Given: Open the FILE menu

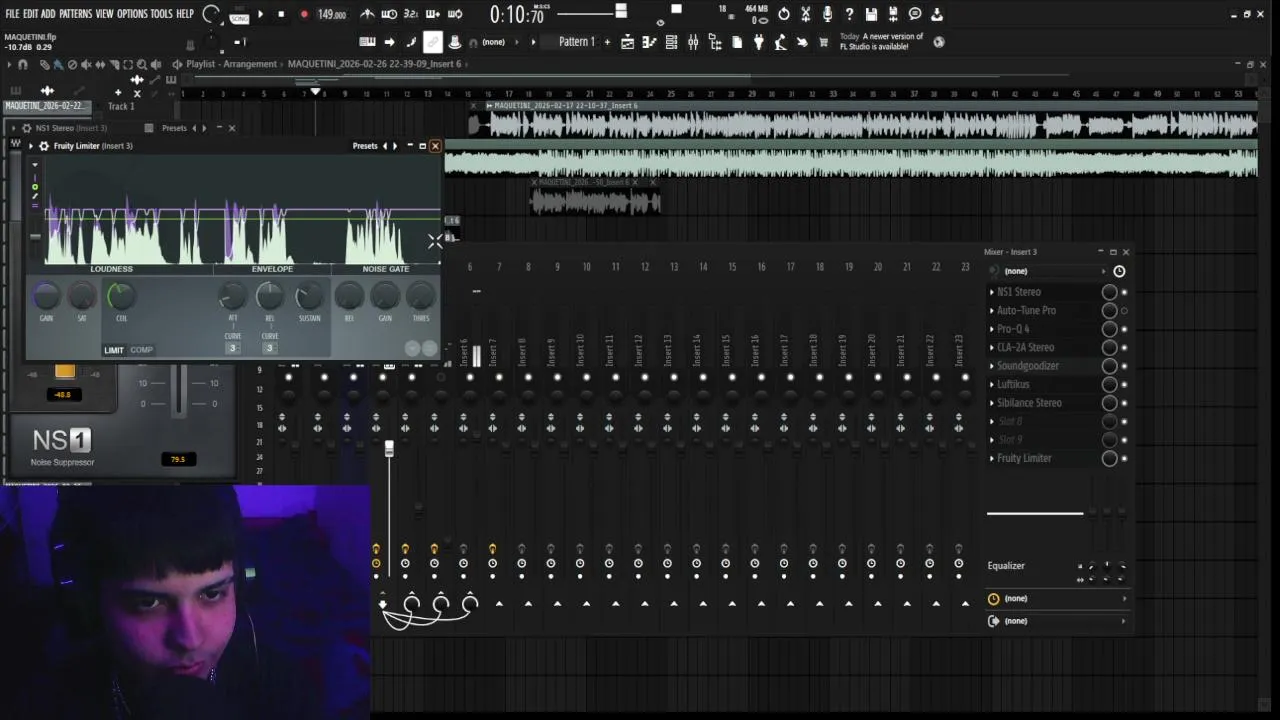Looking at the screenshot, I should (12, 14).
